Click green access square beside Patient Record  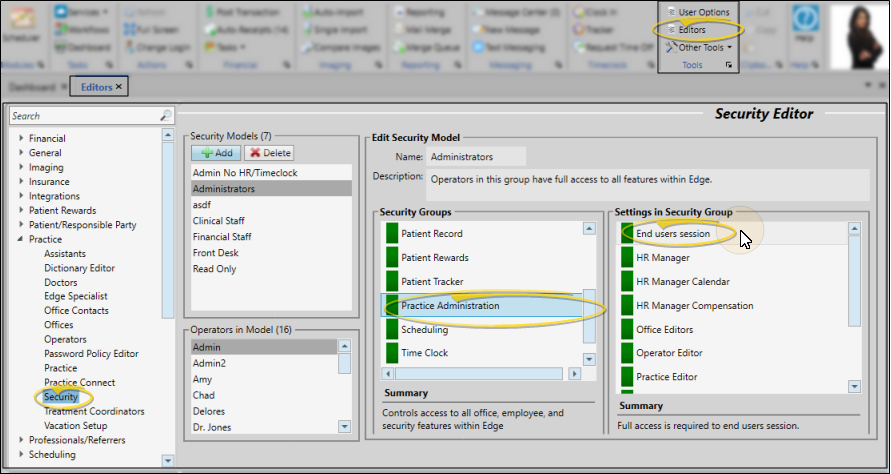[x=392, y=234]
